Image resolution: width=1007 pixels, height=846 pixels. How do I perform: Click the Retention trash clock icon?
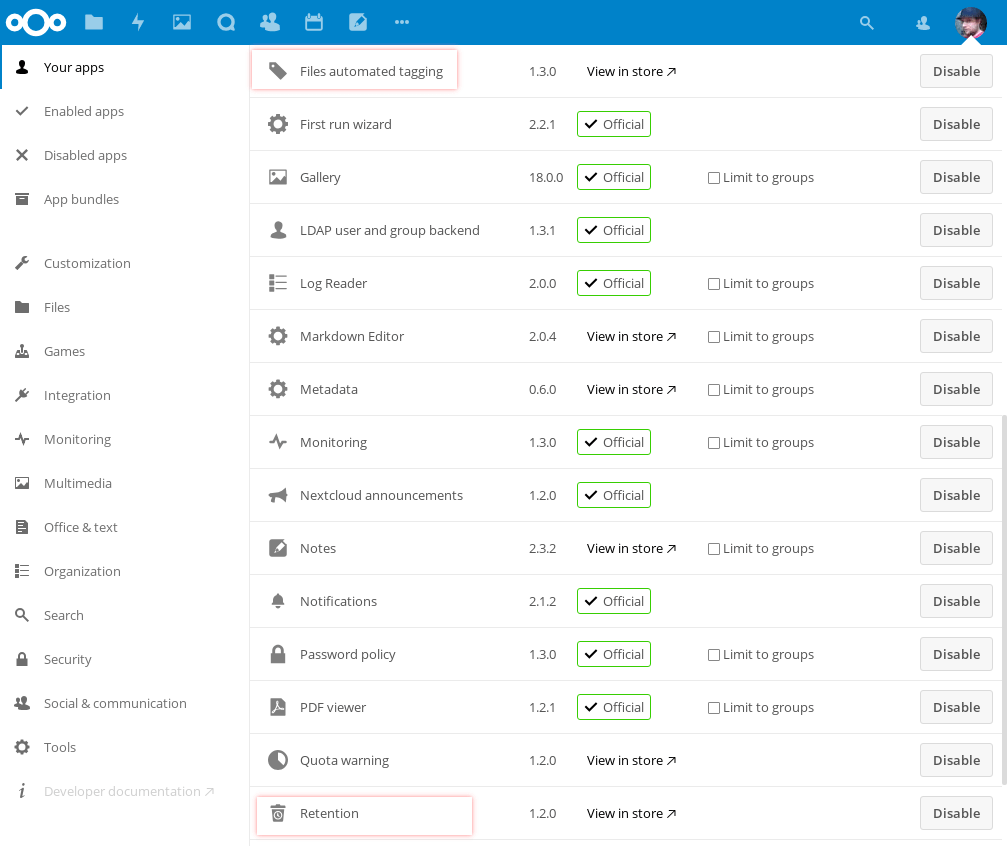pyautogui.click(x=277, y=813)
